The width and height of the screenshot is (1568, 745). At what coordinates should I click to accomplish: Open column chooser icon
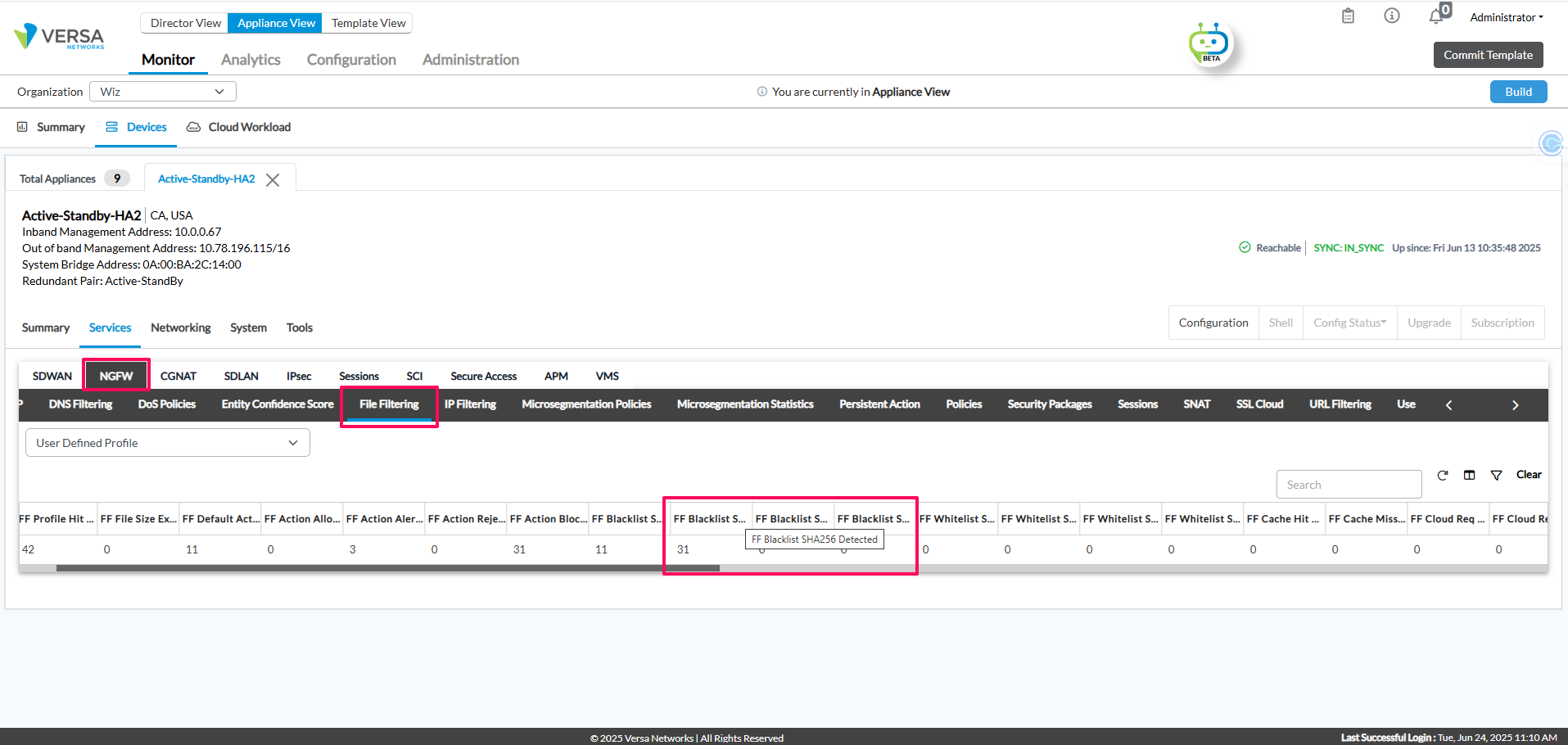pyautogui.click(x=1470, y=475)
